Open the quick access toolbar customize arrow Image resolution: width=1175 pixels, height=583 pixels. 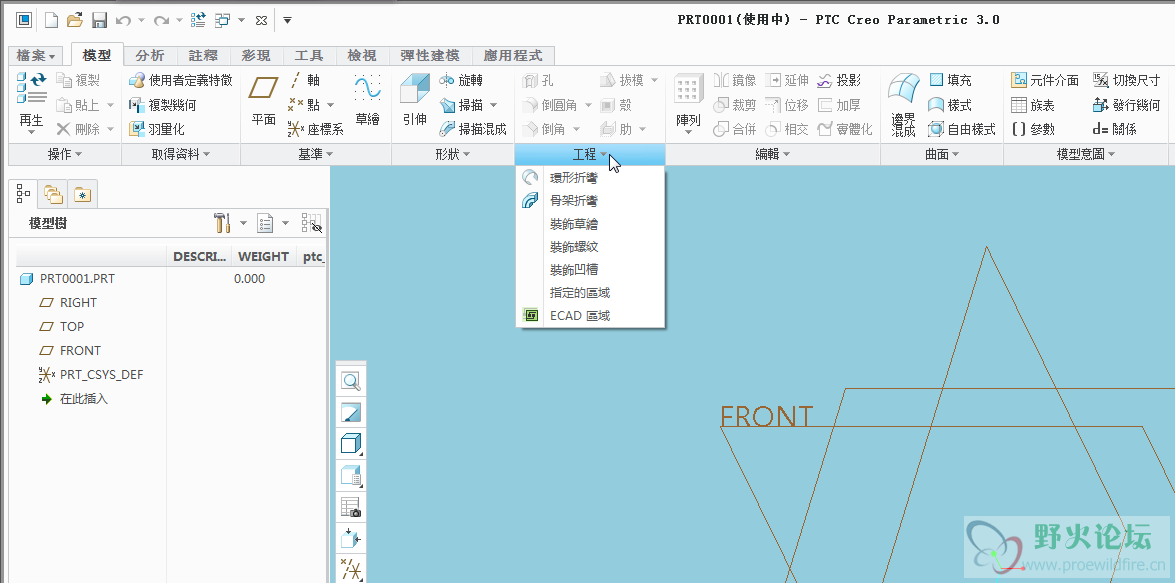pyautogui.click(x=287, y=20)
